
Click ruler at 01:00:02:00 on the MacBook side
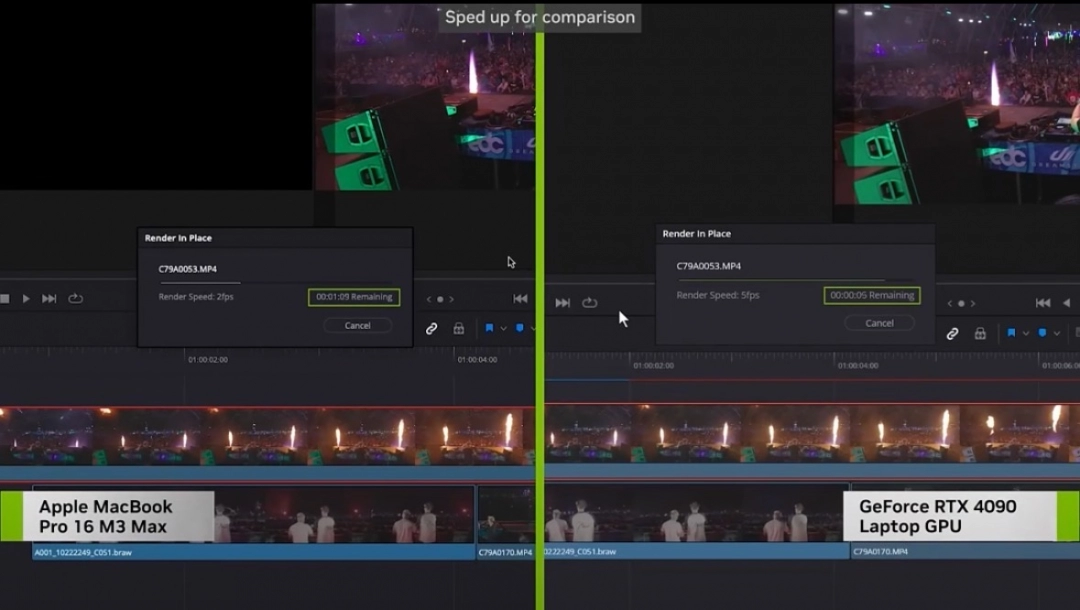coord(207,359)
